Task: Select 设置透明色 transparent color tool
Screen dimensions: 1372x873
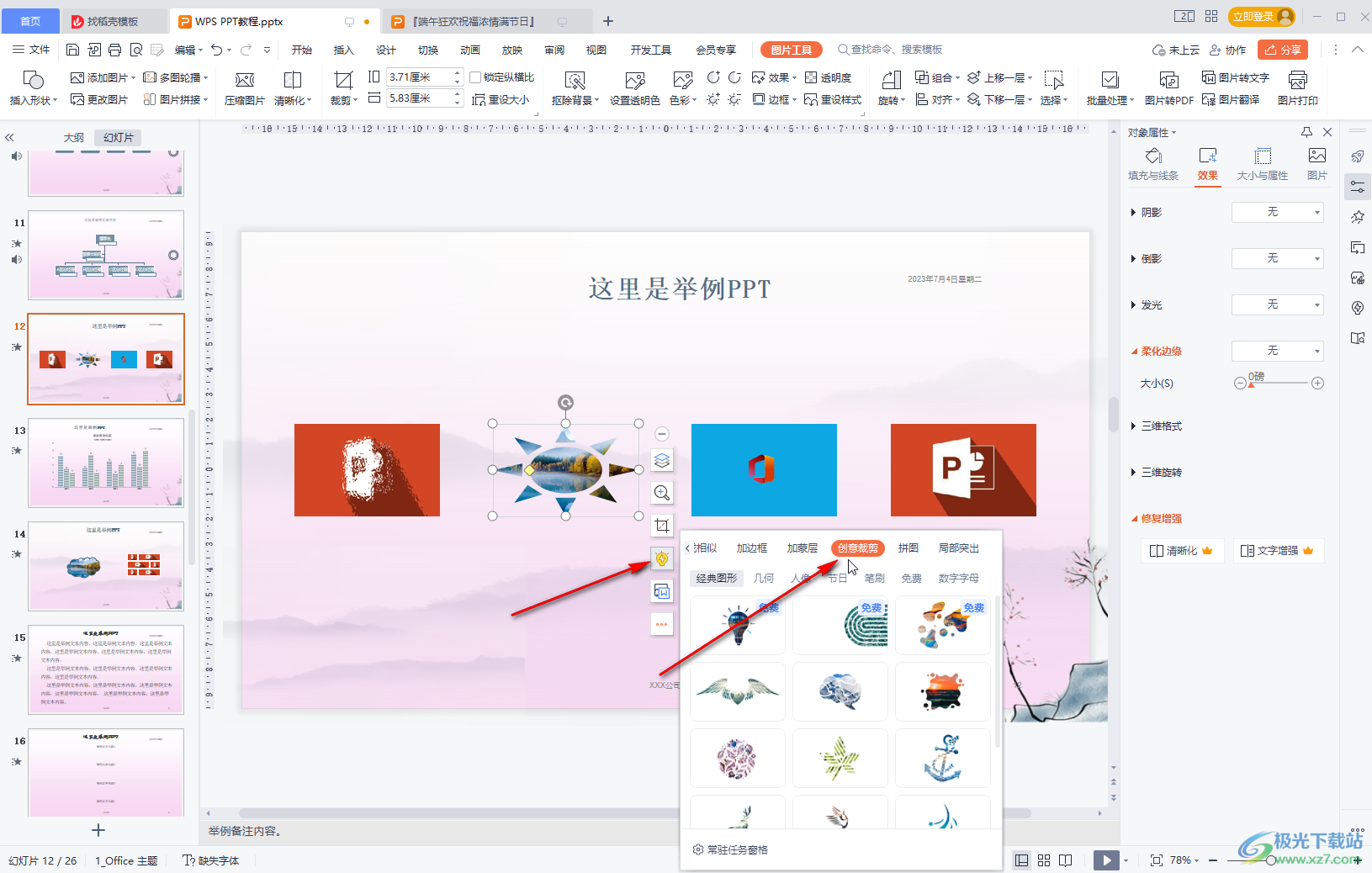Action: (634, 88)
